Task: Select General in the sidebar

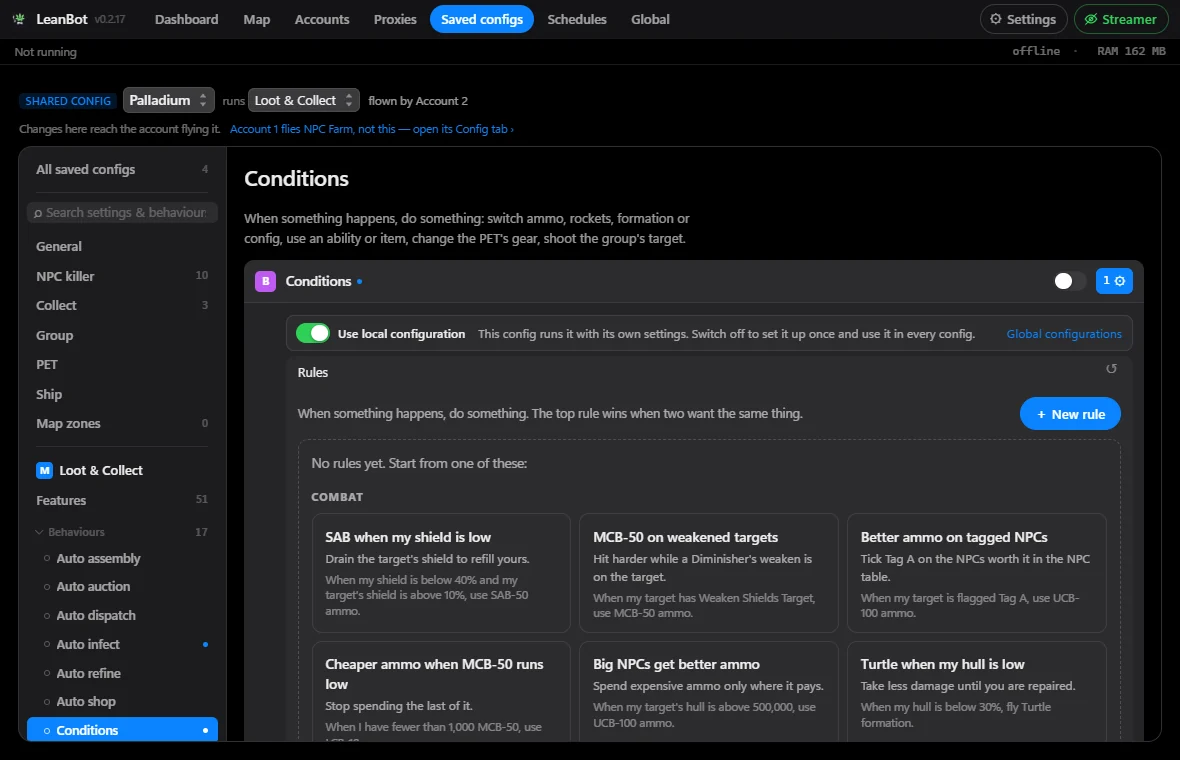Action: coord(122,246)
